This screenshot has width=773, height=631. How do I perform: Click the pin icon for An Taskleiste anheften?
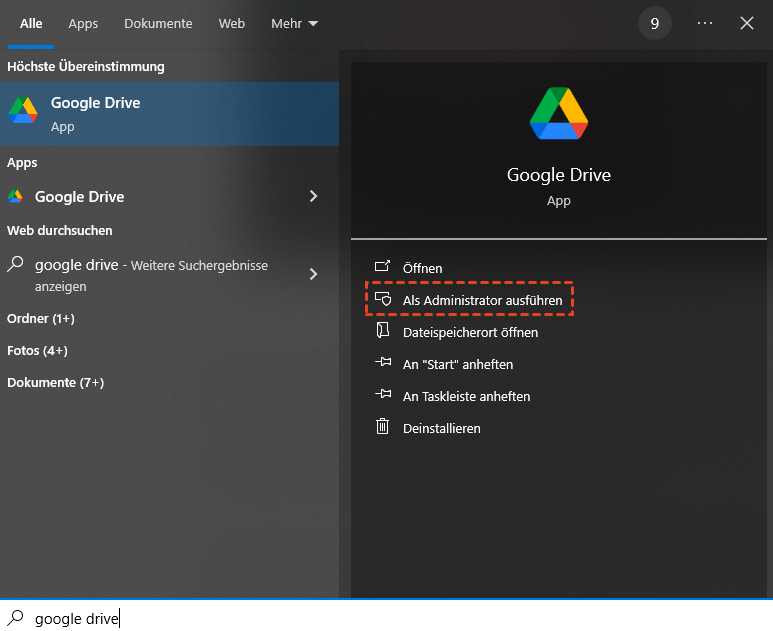[x=383, y=394]
